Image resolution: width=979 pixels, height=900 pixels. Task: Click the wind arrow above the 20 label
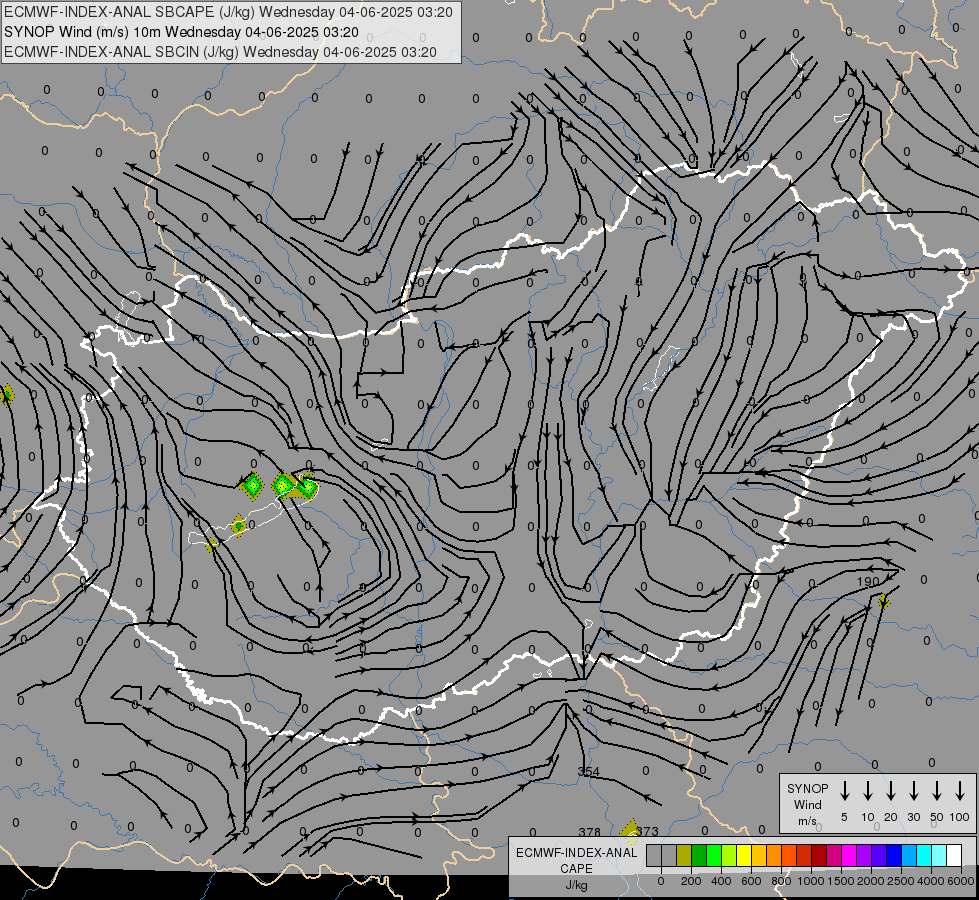pos(891,791)
